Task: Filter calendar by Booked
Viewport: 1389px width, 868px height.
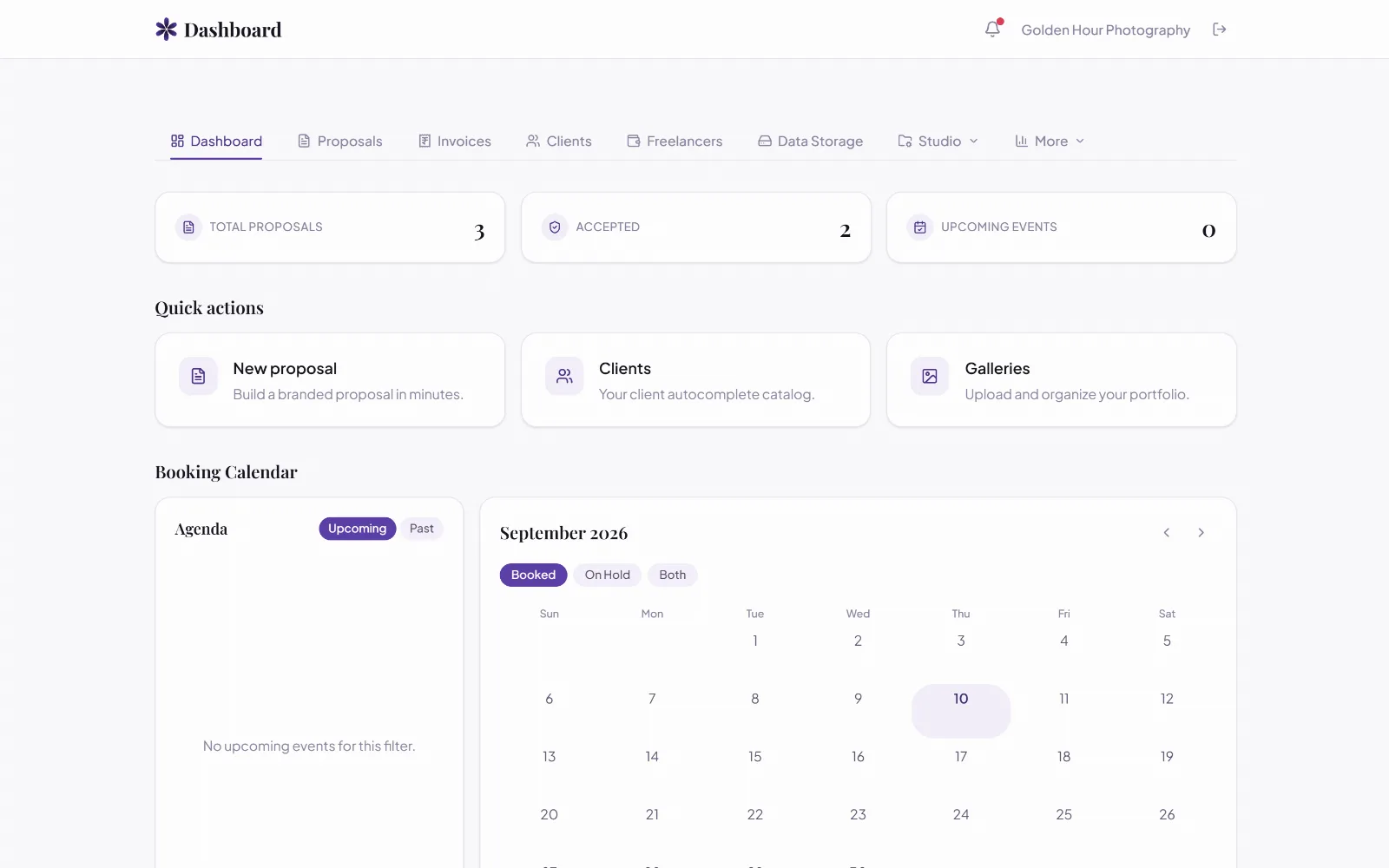Action: click(x=533, y=575)
